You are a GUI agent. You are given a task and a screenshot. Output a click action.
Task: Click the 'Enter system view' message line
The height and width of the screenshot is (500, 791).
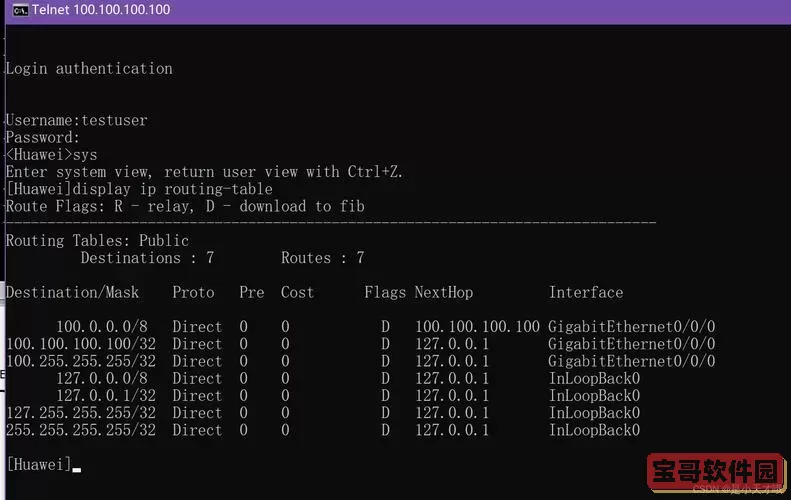tap(204, 172)
